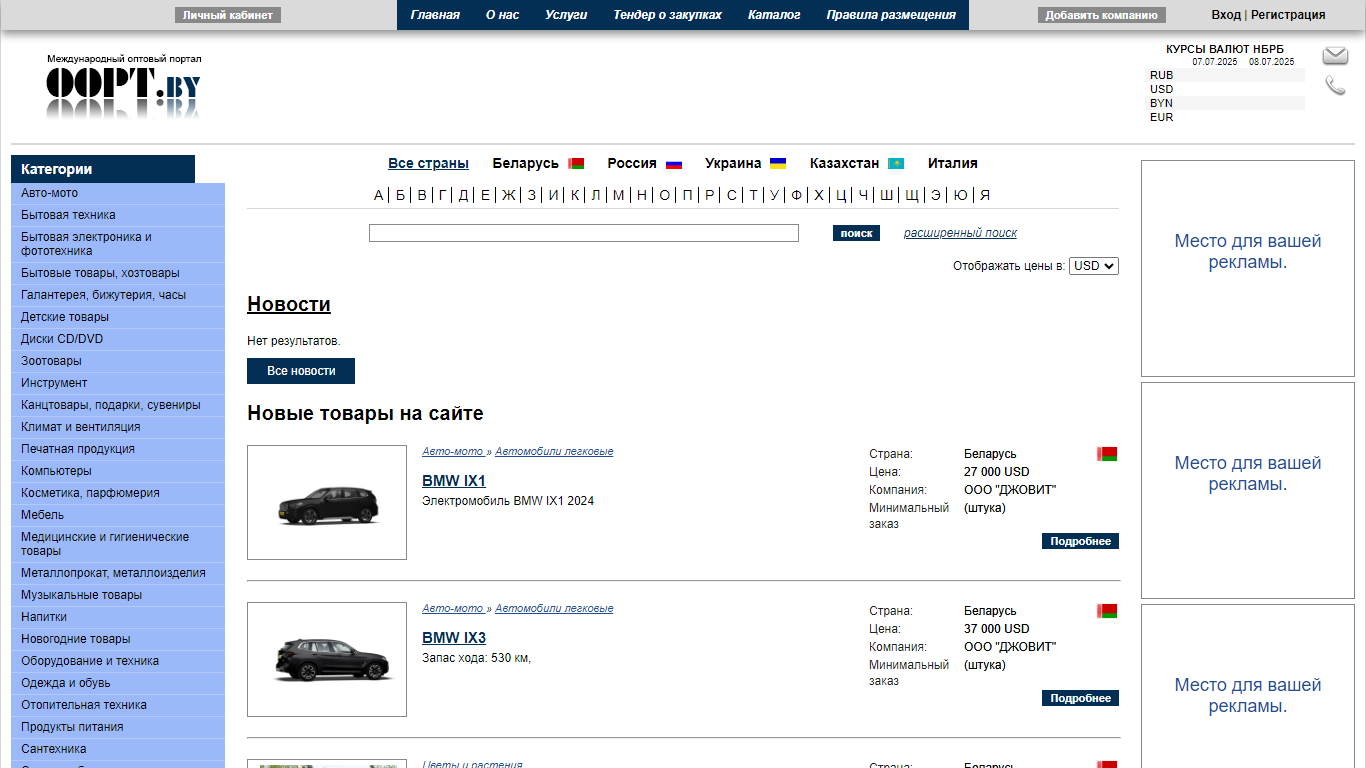Click the Добавить компанию button
Image resolution: width=1366 pixels, height=768 pixels.
[x=1102, y=15]
